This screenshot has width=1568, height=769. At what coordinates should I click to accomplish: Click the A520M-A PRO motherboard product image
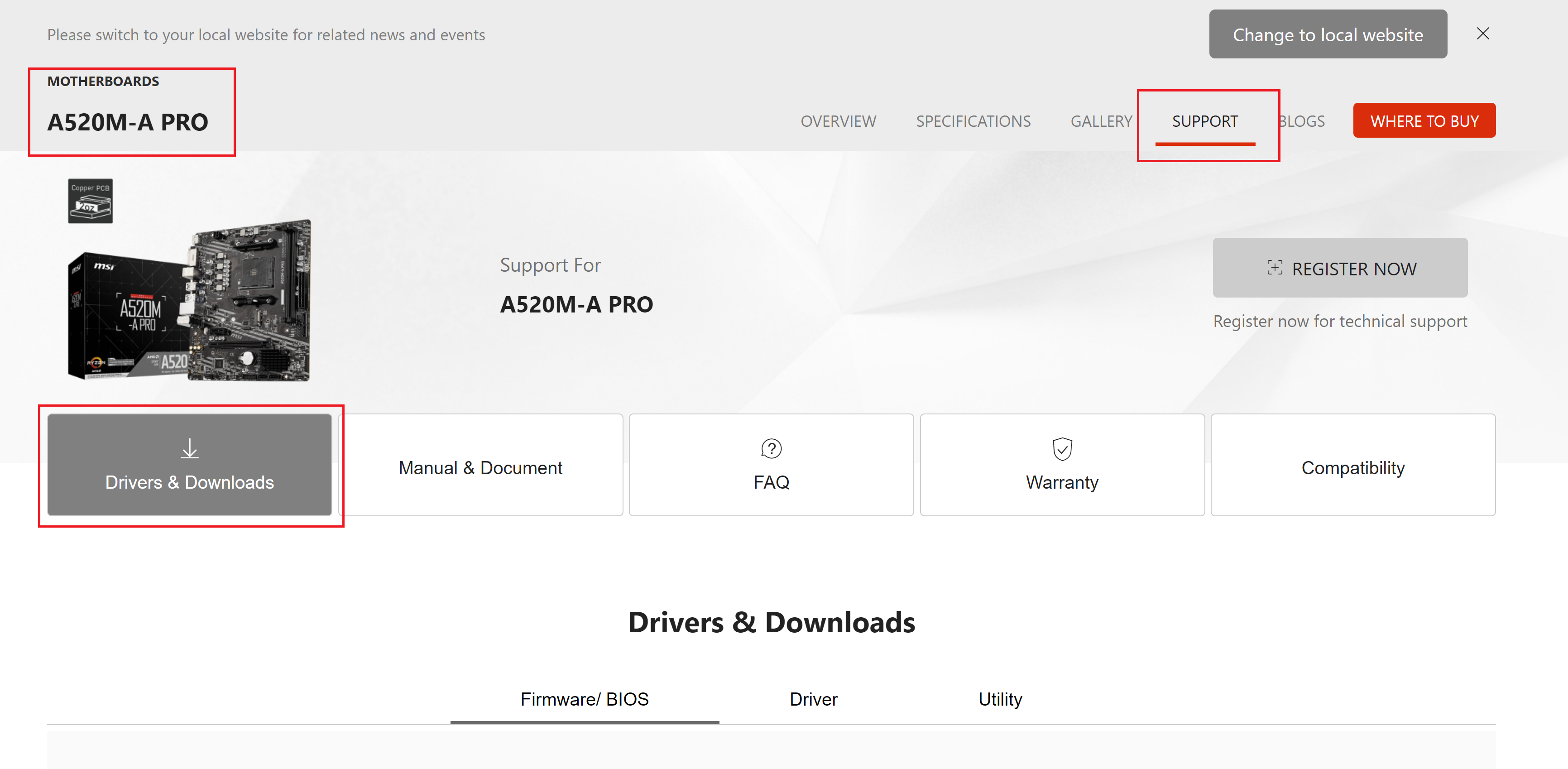pyautogui.click(x=189, y=300)
